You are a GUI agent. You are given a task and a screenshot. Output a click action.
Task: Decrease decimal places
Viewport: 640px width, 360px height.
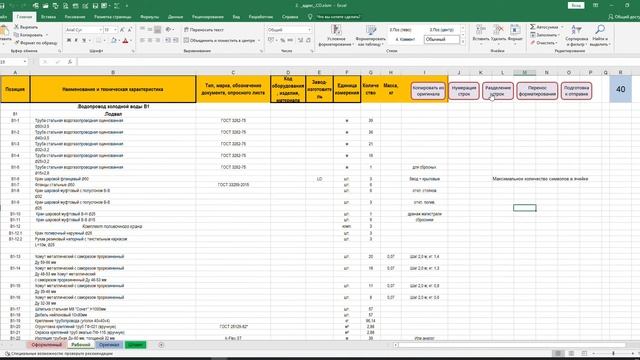pyautogui.click(x=309, y=40)
